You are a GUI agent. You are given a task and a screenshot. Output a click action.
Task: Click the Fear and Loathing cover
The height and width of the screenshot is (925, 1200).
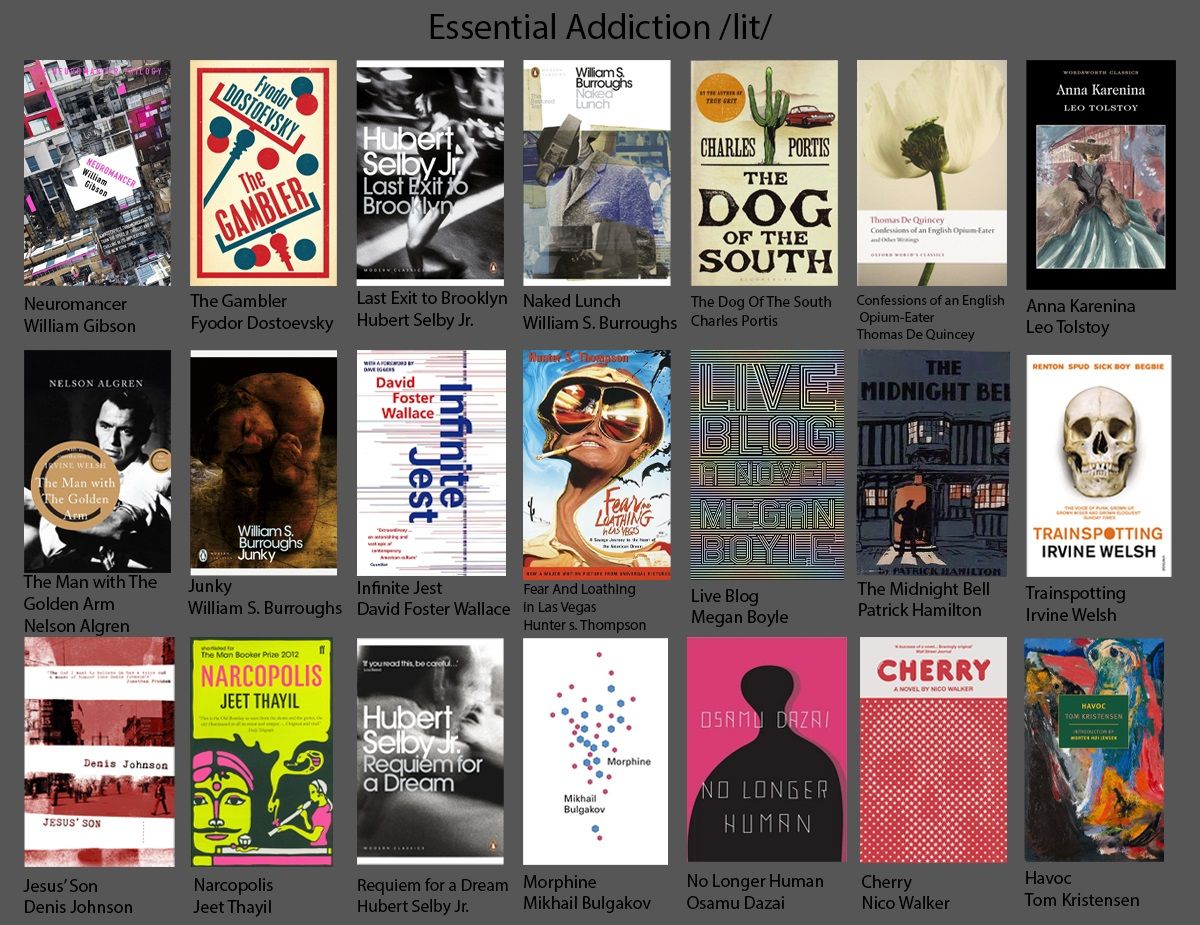596,462
